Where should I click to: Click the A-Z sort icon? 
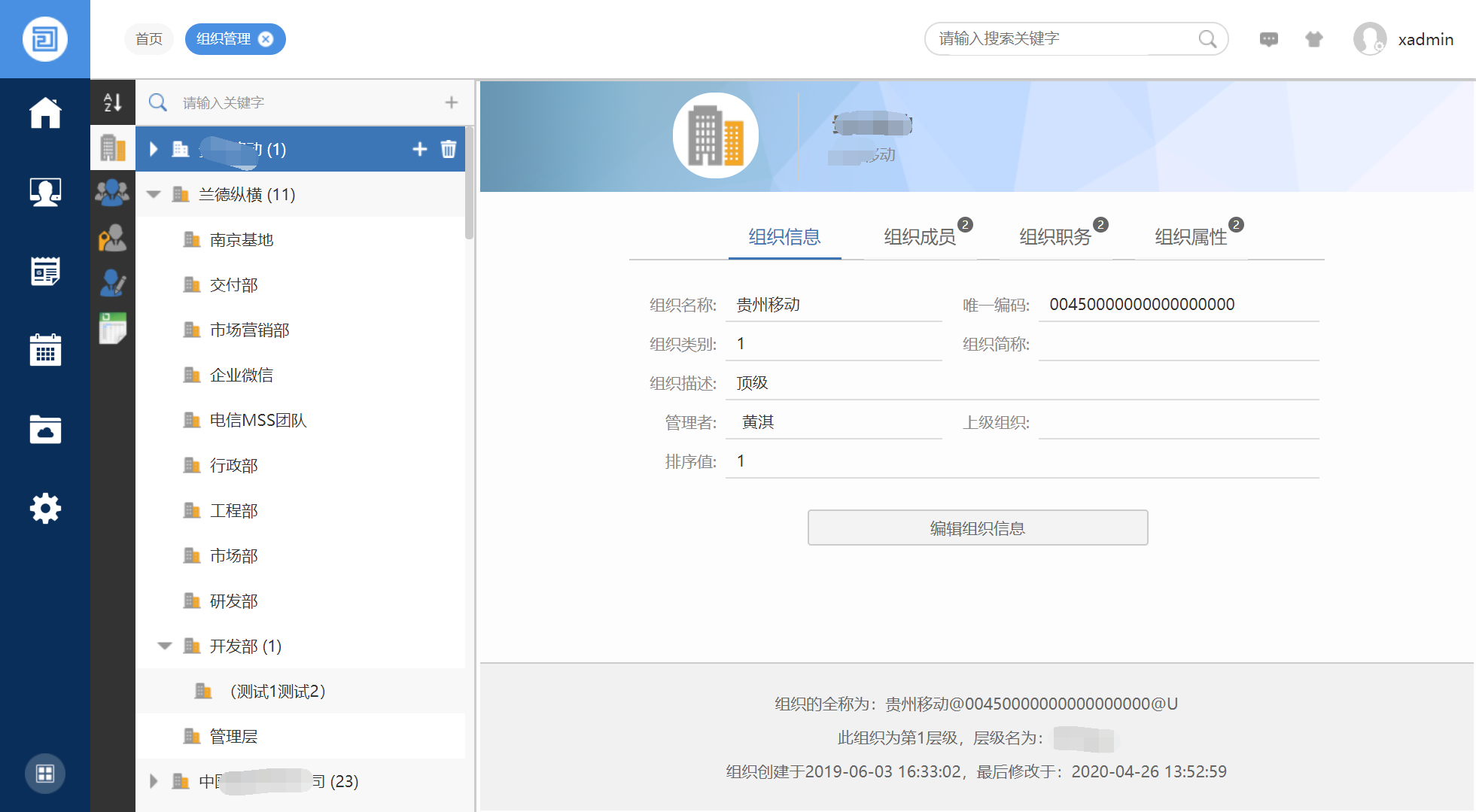(113, 102)
